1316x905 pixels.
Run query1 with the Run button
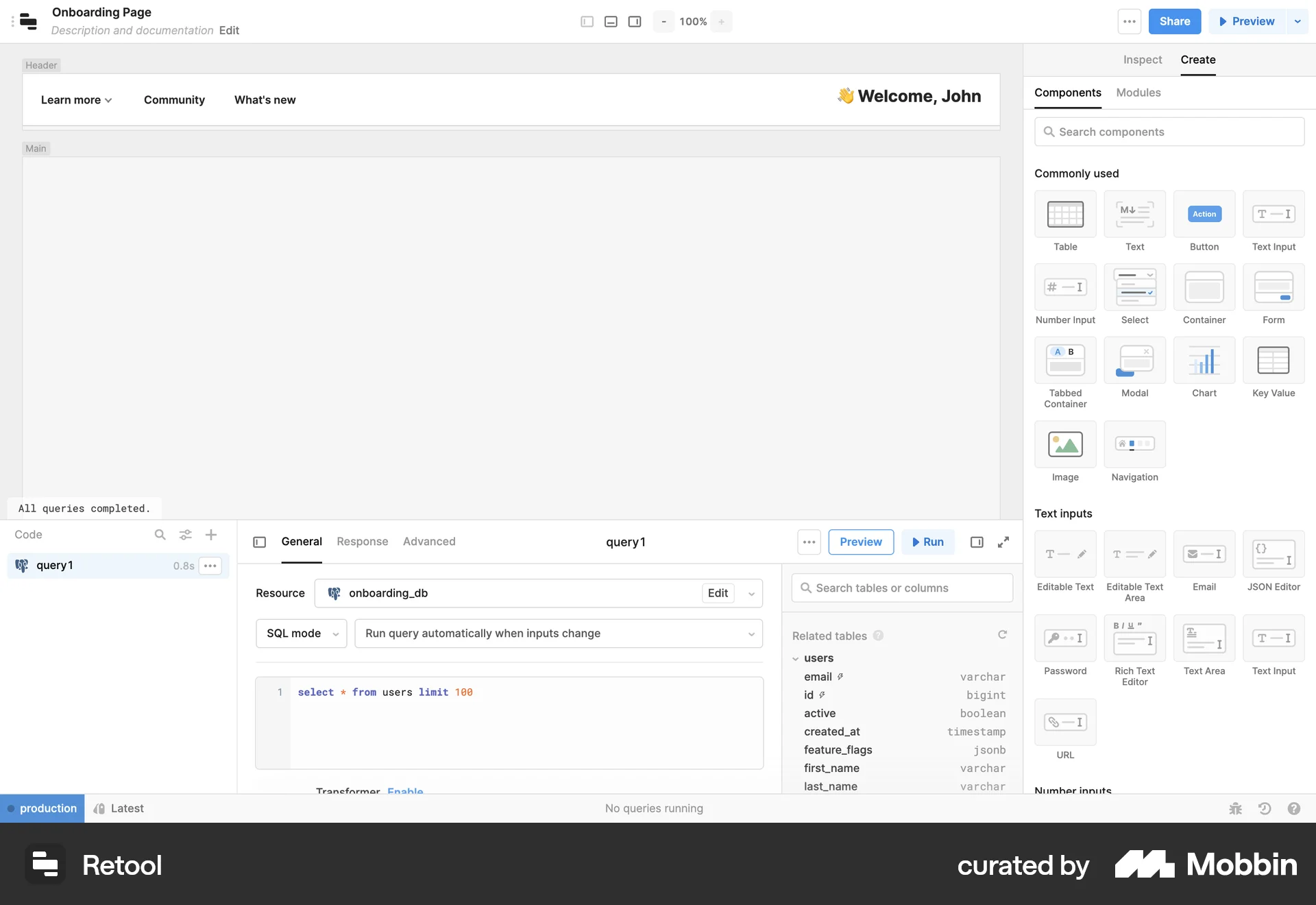[928, 542]
